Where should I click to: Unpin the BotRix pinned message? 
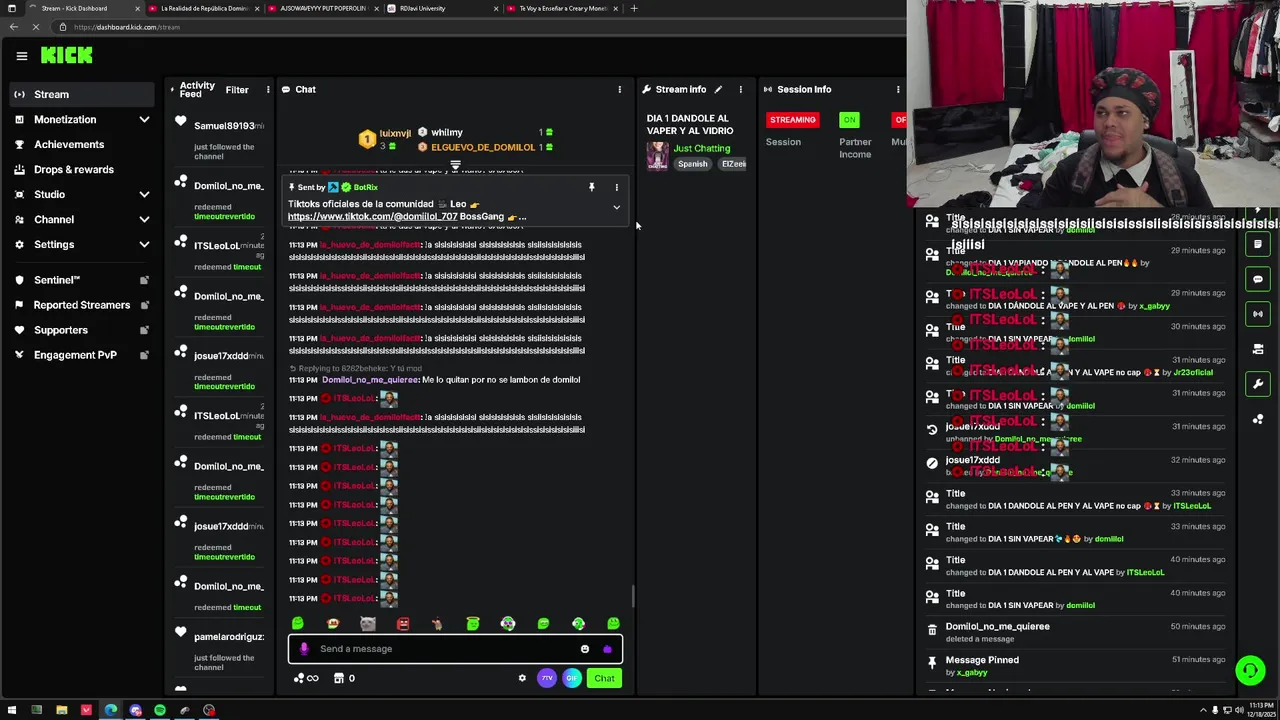pyautogui.click(x=591, y=187)
